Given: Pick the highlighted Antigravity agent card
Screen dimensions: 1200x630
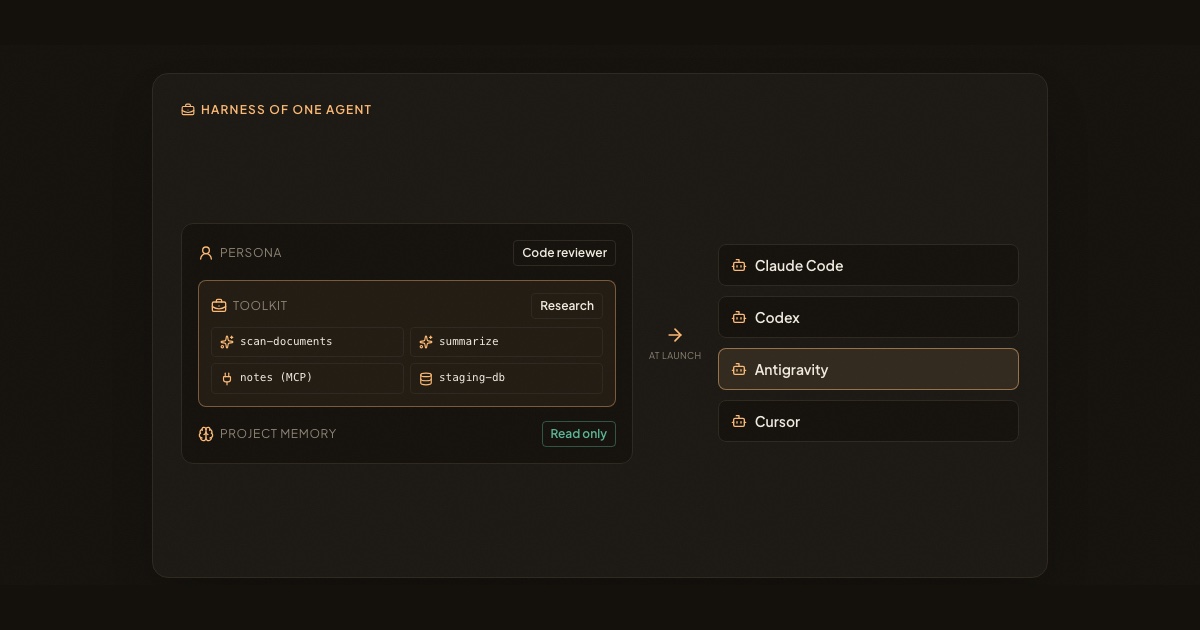Looking at the screenshot, I should click(x=868, y=370).
